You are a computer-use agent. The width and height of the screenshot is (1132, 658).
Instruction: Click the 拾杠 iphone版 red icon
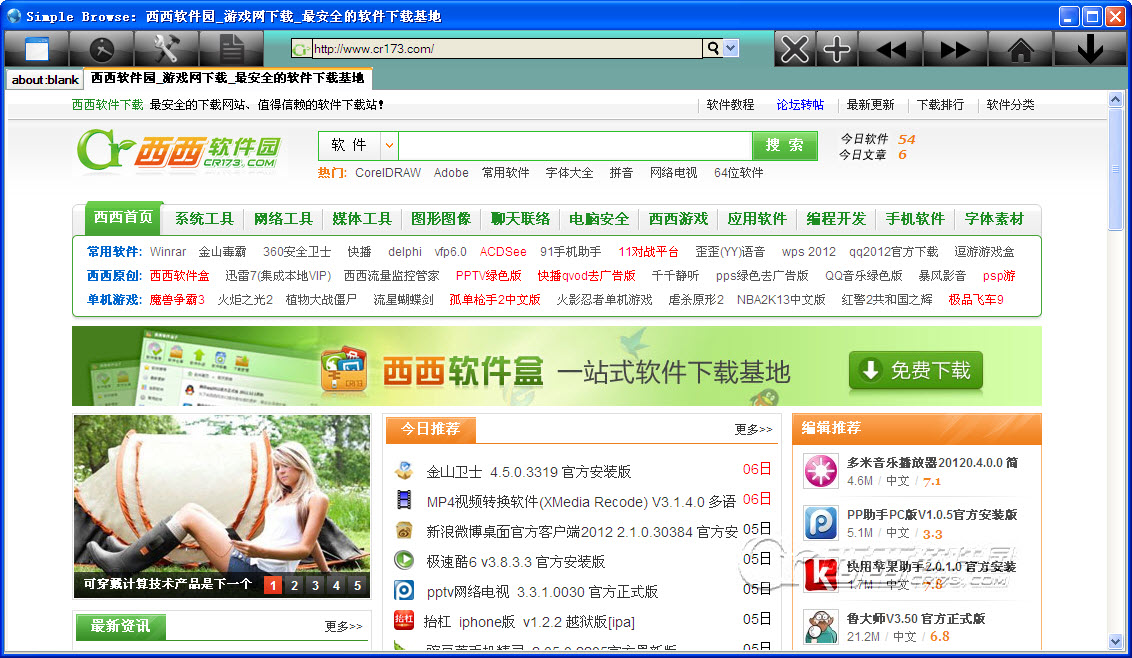click(x=404, y=620)
